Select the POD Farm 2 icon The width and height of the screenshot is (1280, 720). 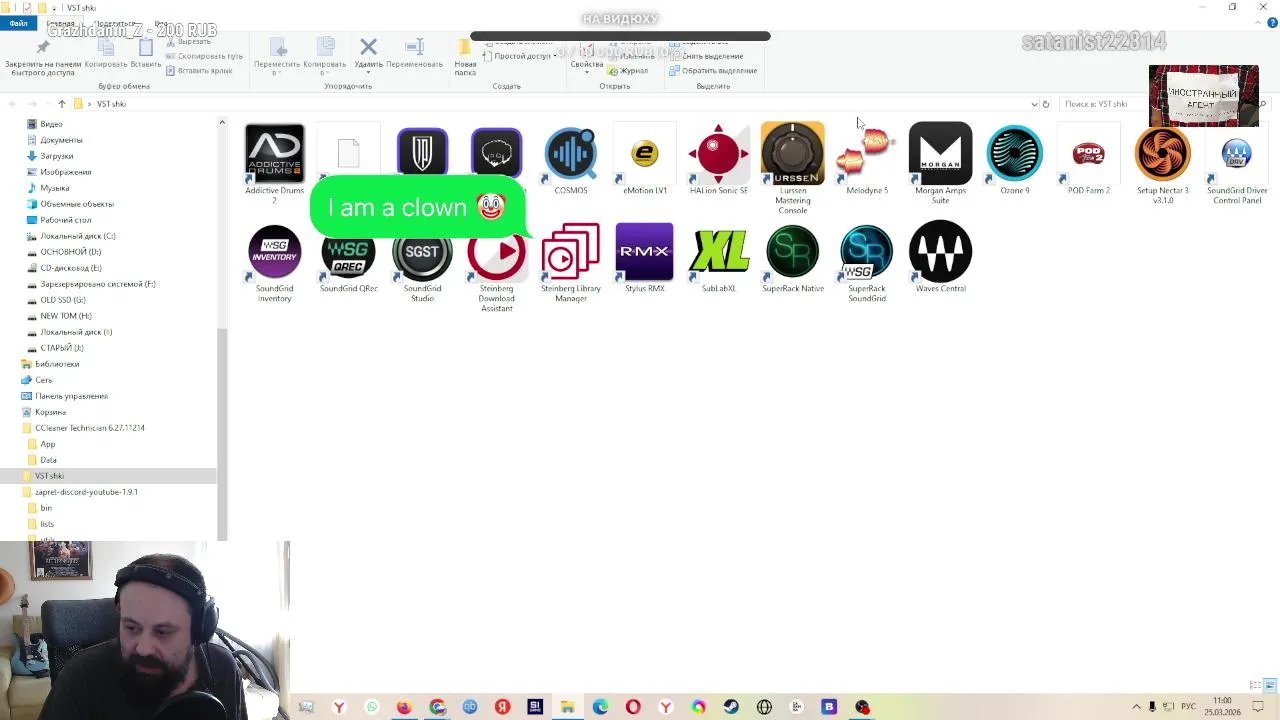point(1089,154)
